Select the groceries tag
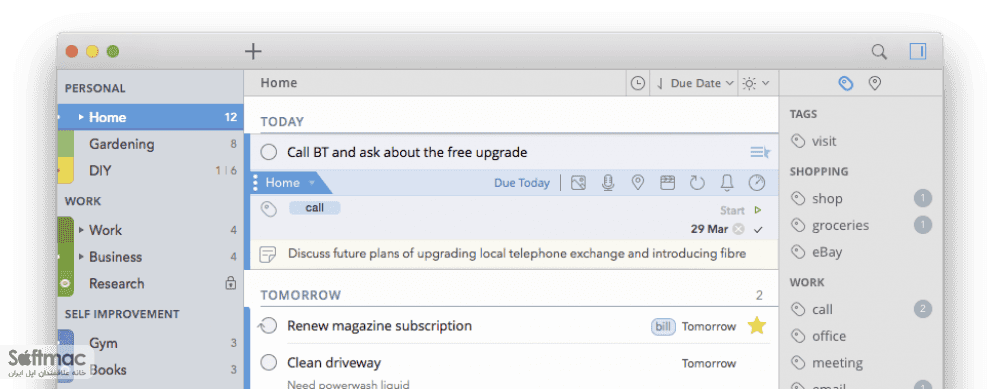The image size is (1000, 389). pyautogui.click(x=840, y=225)
